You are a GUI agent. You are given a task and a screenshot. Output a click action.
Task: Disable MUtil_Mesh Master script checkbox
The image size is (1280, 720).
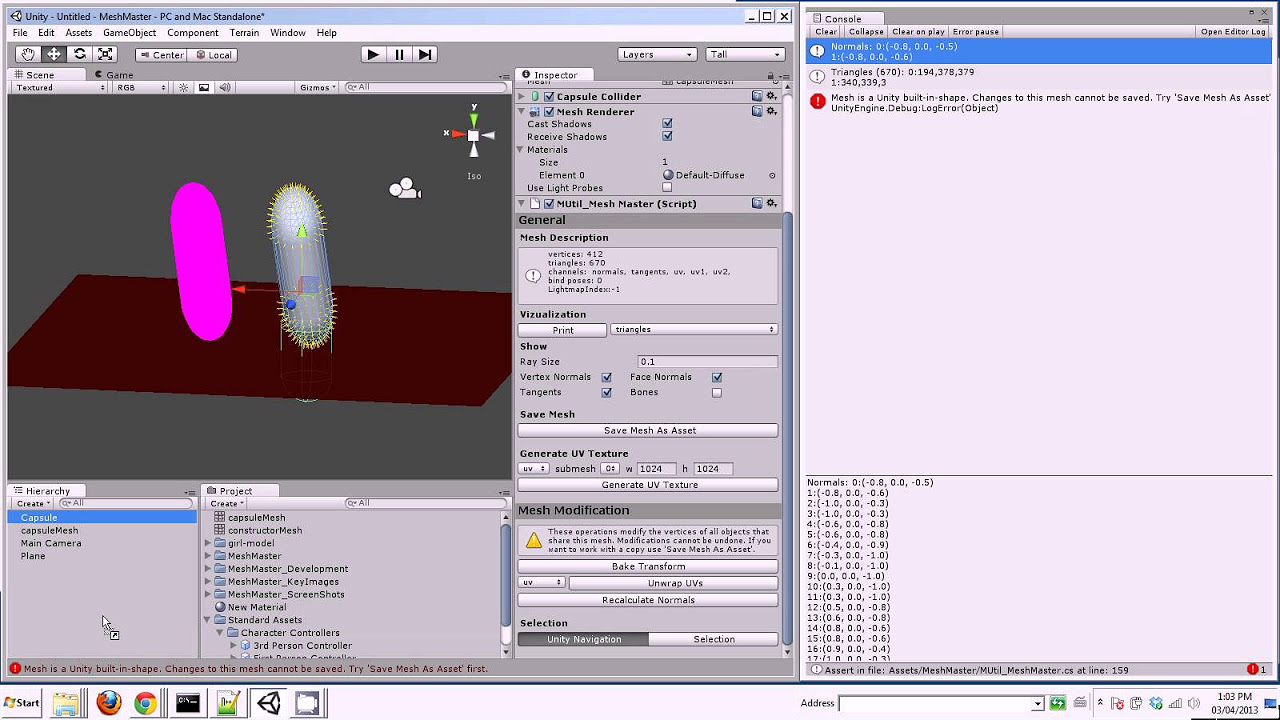point(549,204)
